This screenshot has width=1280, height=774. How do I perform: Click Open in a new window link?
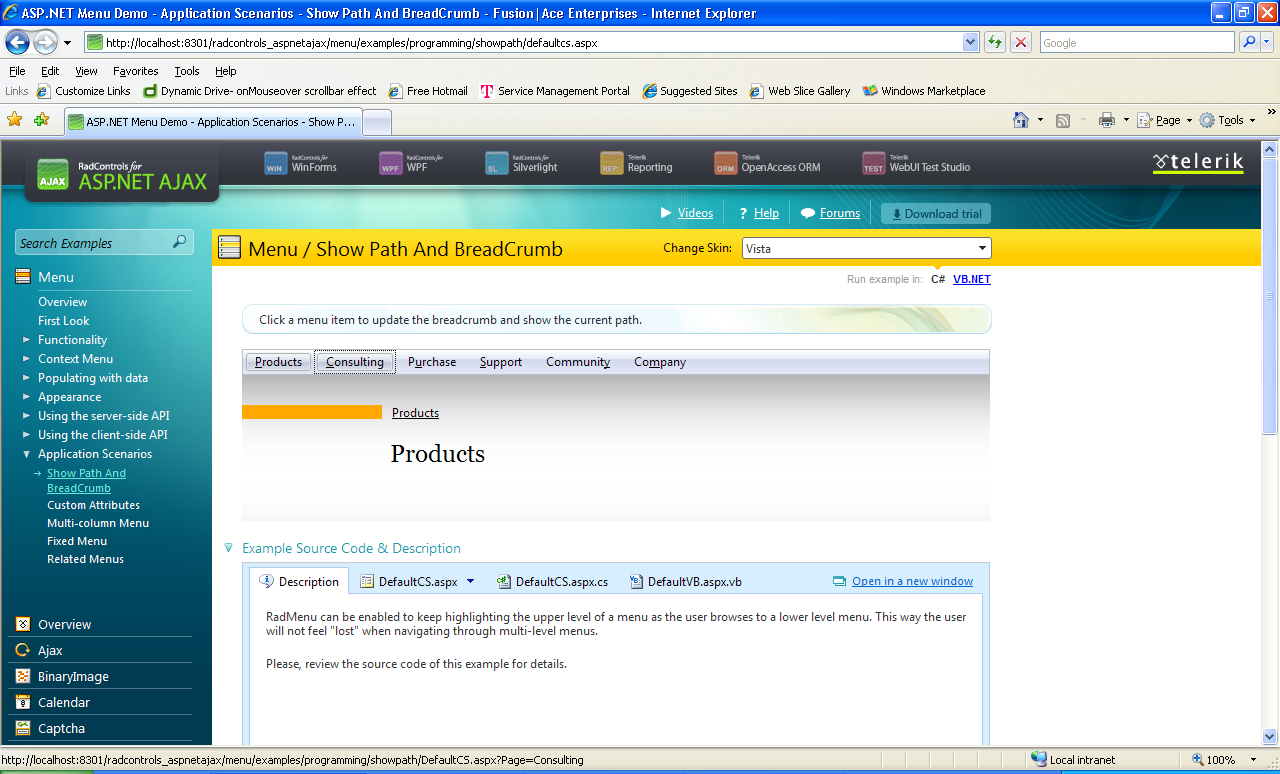[x=912, y=581]
